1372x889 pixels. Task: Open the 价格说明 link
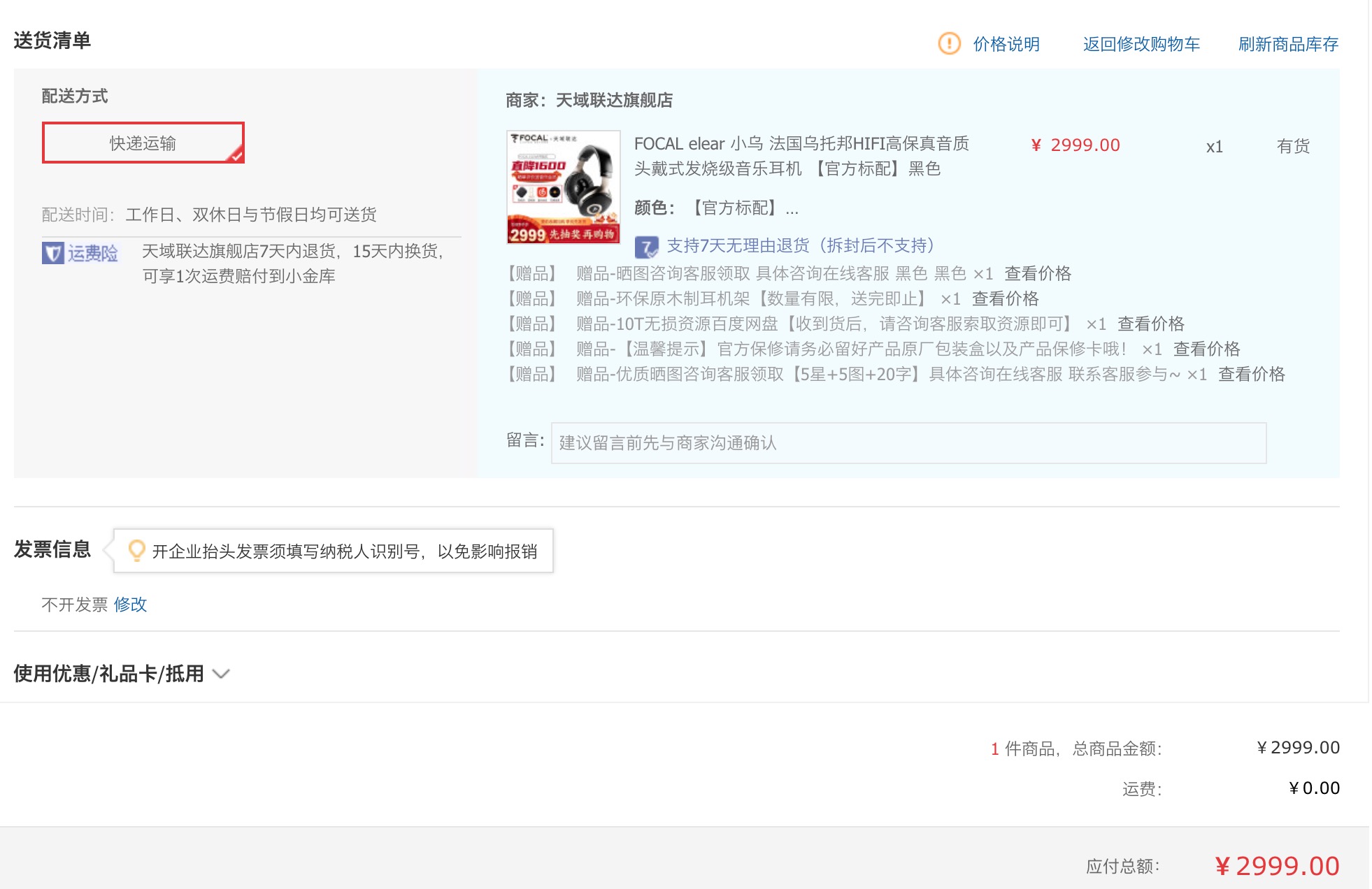[1006, 44]
